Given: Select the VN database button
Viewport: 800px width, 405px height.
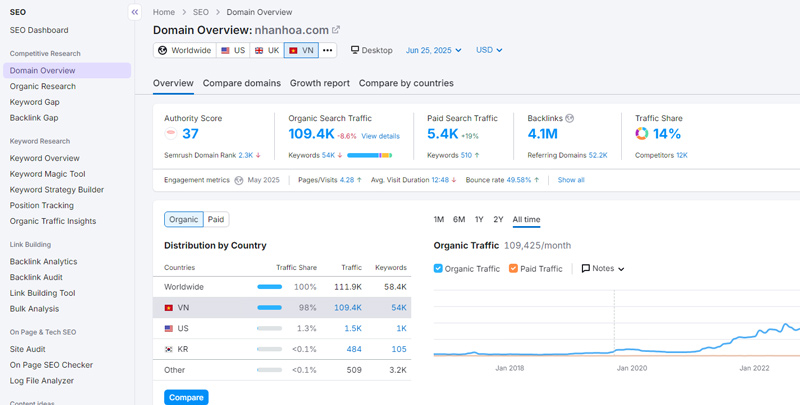Looking at the screenshot, I should tap(301, 50).
